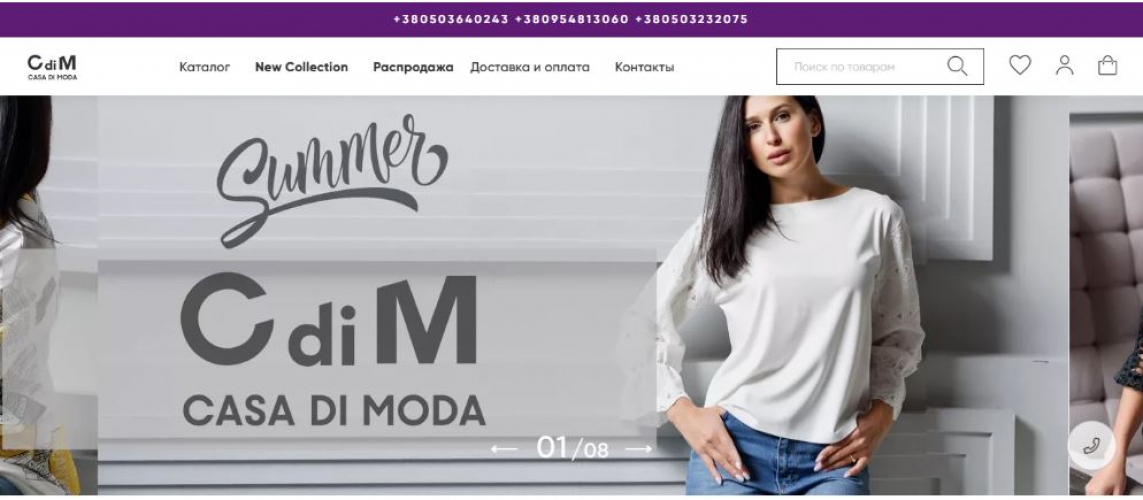Screen dimensions: 1143x500
Task: Click the magnifying glass search icon
Action: point(956,66)
